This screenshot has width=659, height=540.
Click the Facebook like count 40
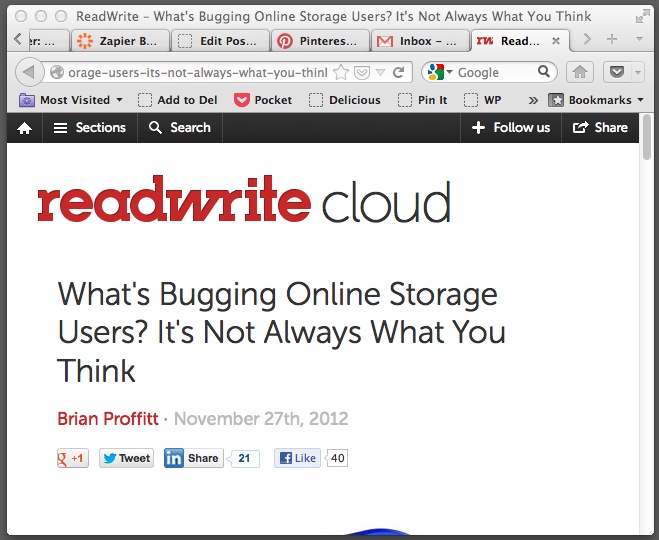click(x=337, y=458)
